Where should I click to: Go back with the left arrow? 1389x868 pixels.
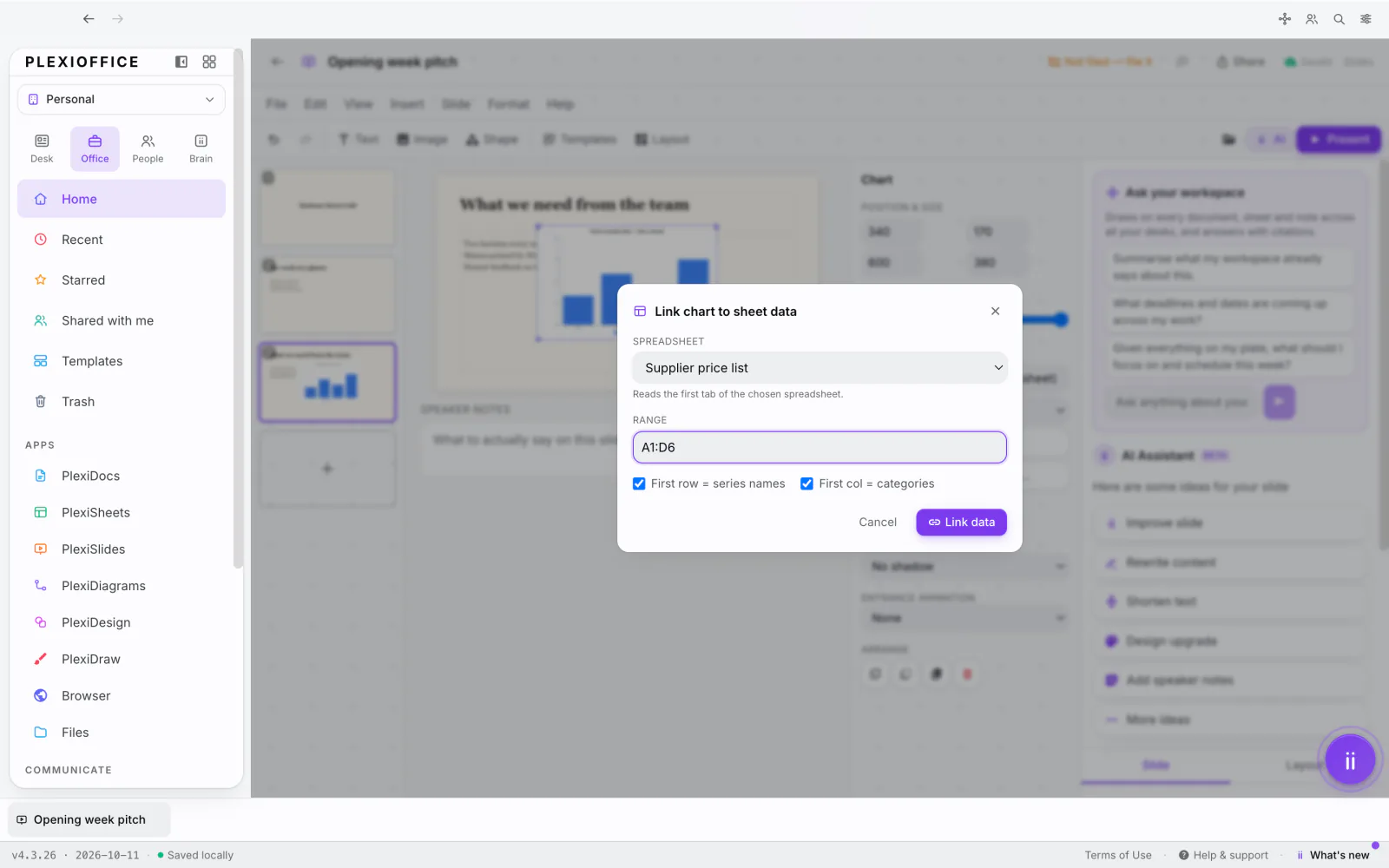(x=89, y=18)
